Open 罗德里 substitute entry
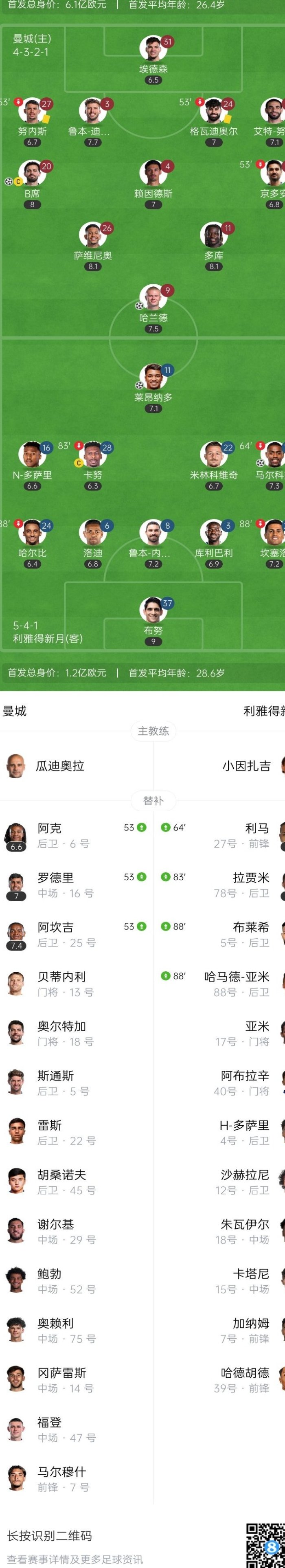Viewport: 285px width, 1568px height. pyautogui.click(x=77, y=885)
